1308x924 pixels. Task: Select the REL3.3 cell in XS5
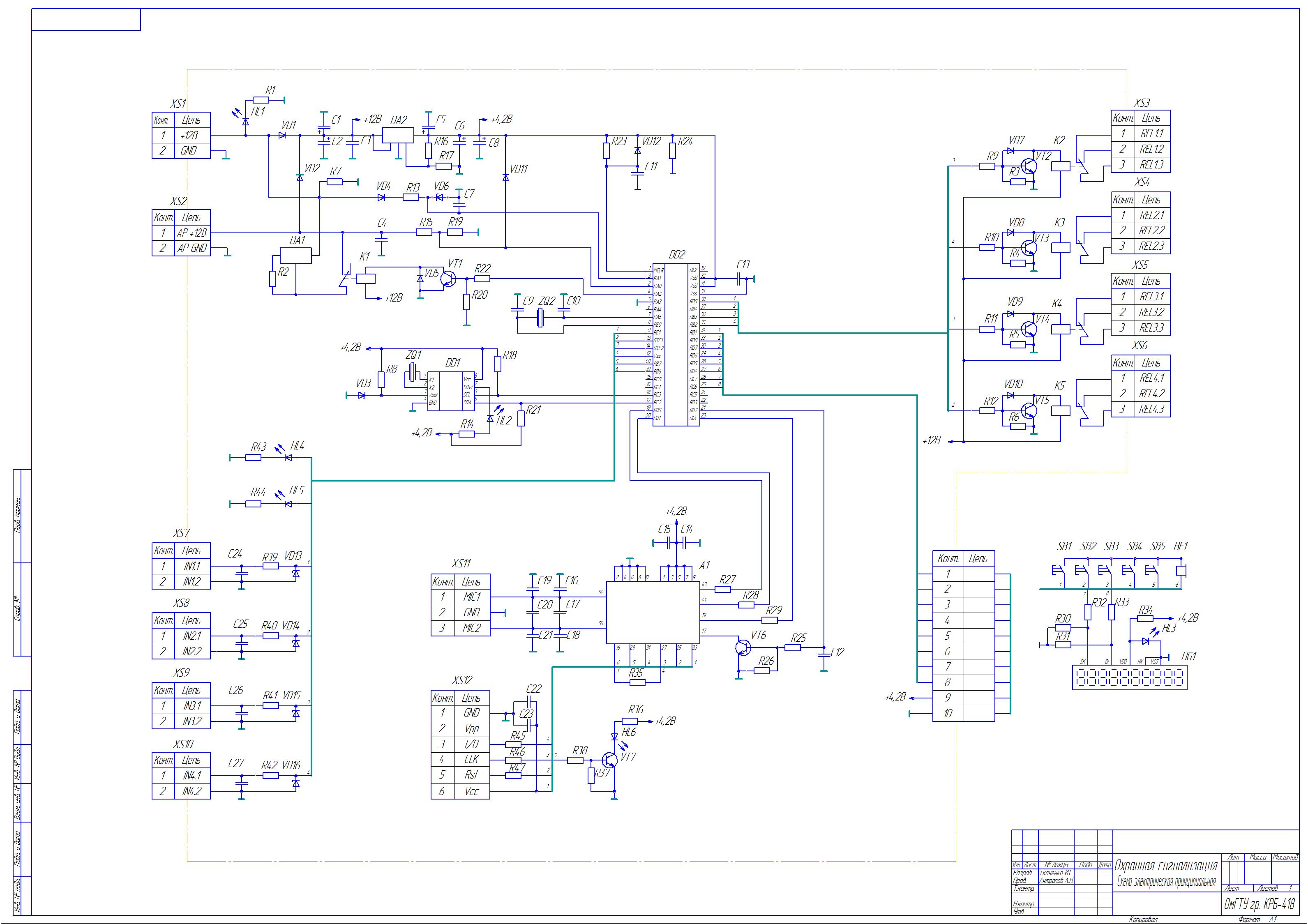[1152, 327]
